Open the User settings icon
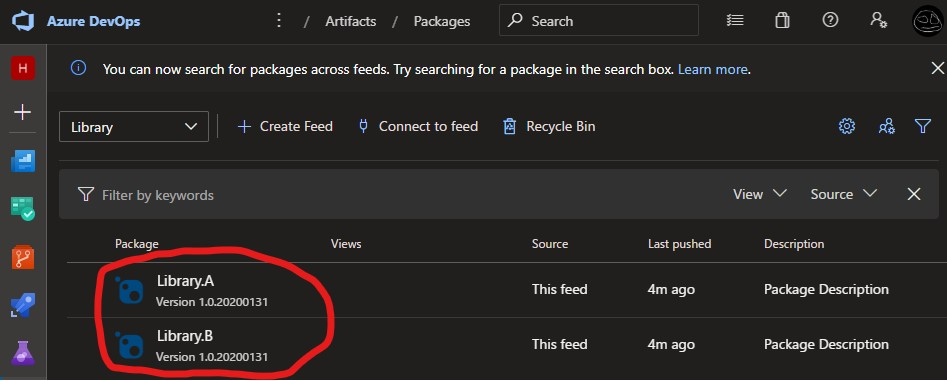This screenshot has width=947, height=381. (x=878, y=21)
